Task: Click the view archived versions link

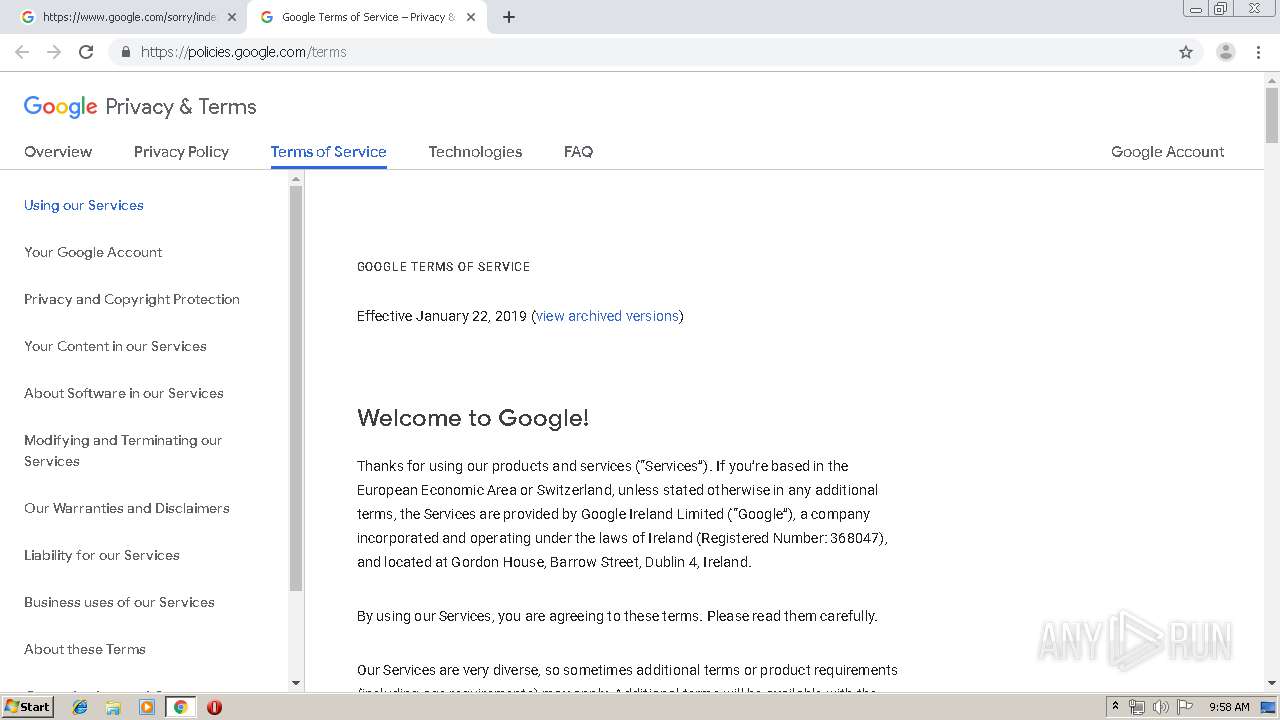Action: point(607,316)
